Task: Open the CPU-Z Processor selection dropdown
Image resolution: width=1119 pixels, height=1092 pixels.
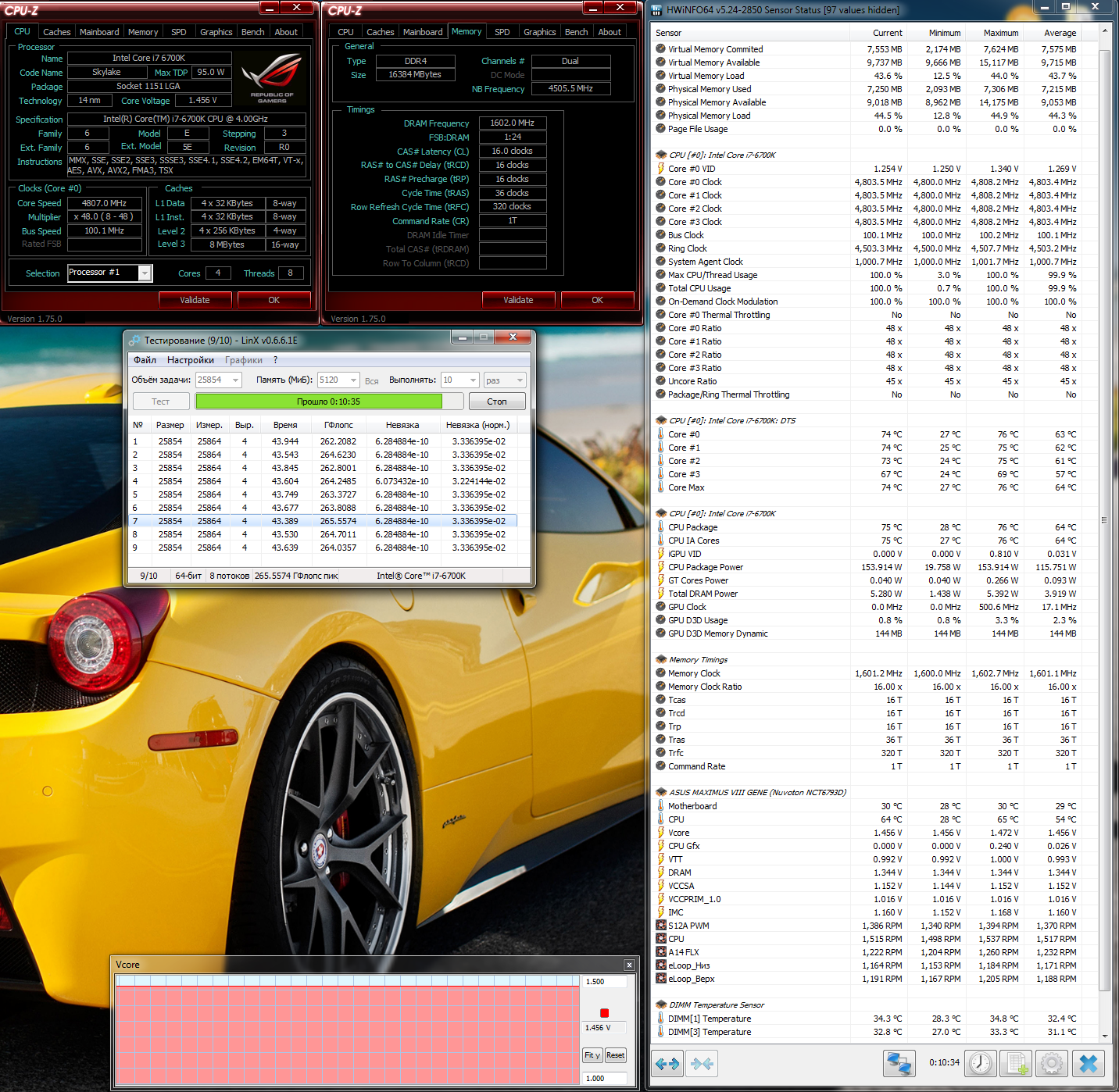Action: tap(145, 273)
